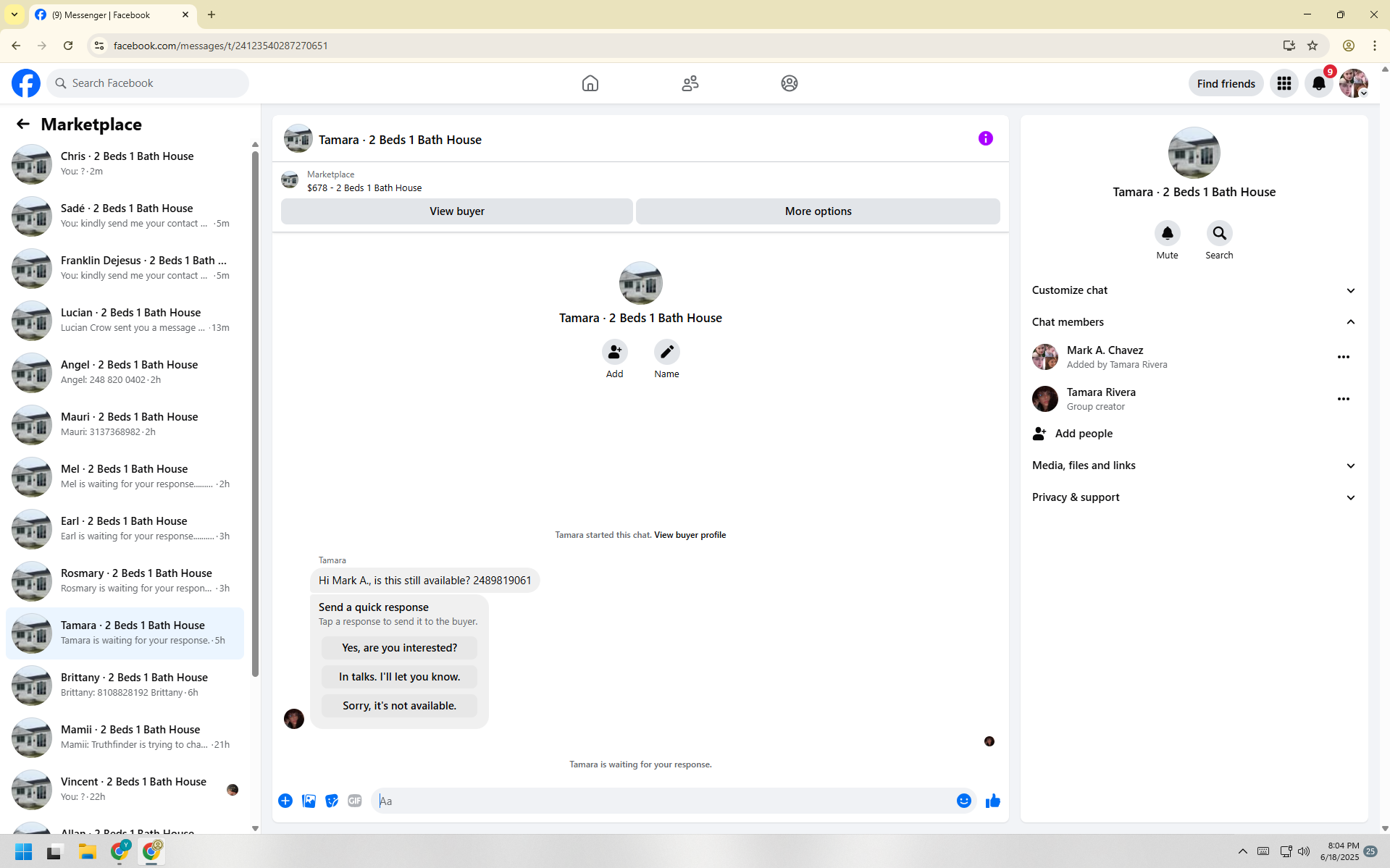This screenshot has height=868, width=1390.
Task: Open the $678 - 2 Beds 1 Bath House listing
Action: [x=364, y=187]
